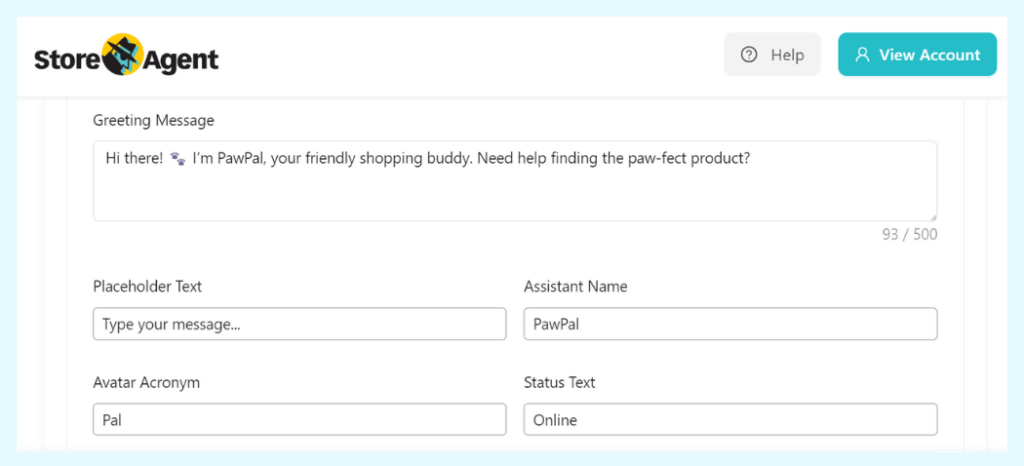The height and width of the screenshot is (466, 1024).
Task: Grab the Greeting Message textarea resize handle
Action: click(x=932, y=215)
